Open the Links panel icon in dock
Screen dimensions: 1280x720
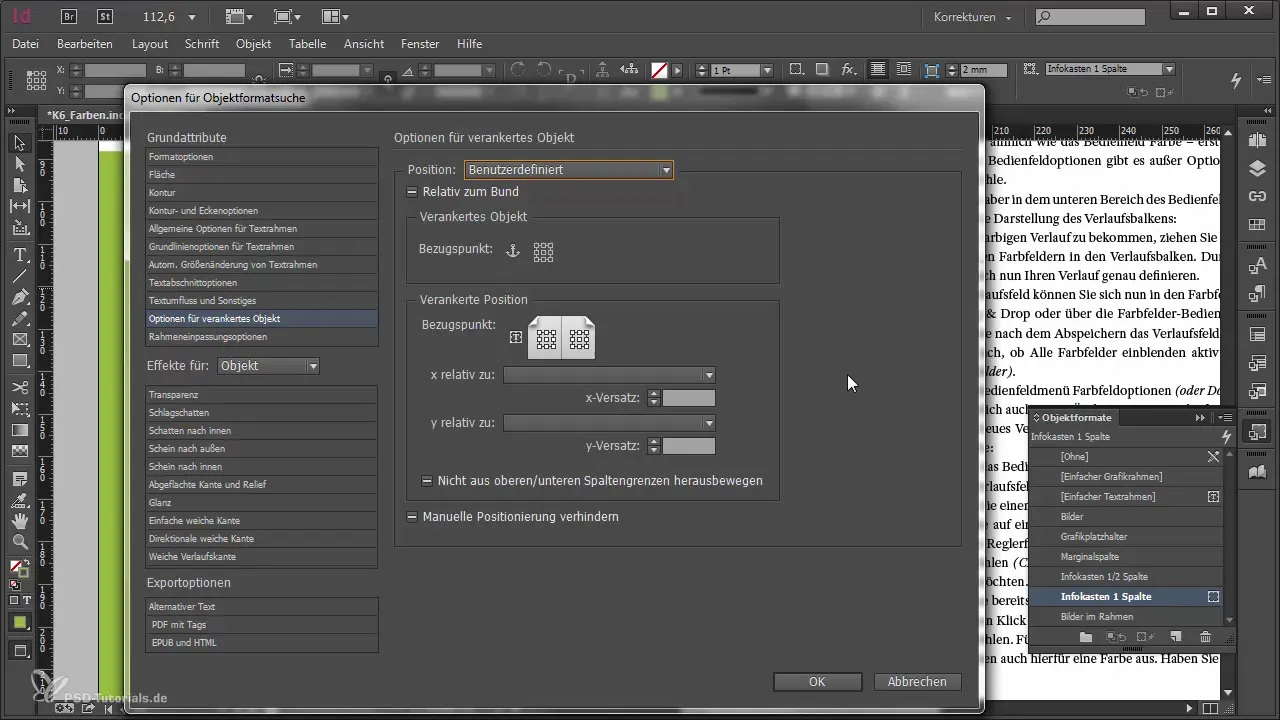click(1258, 196)
